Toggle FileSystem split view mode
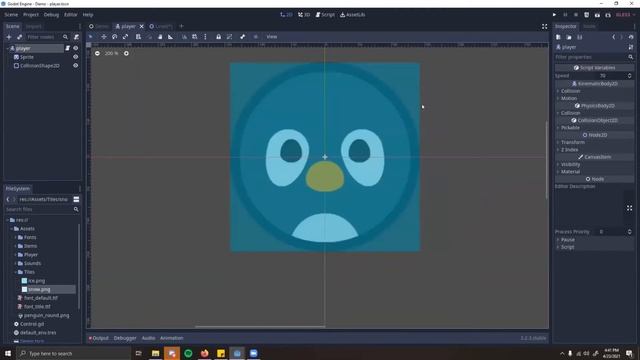 click(x=76, y=199)
